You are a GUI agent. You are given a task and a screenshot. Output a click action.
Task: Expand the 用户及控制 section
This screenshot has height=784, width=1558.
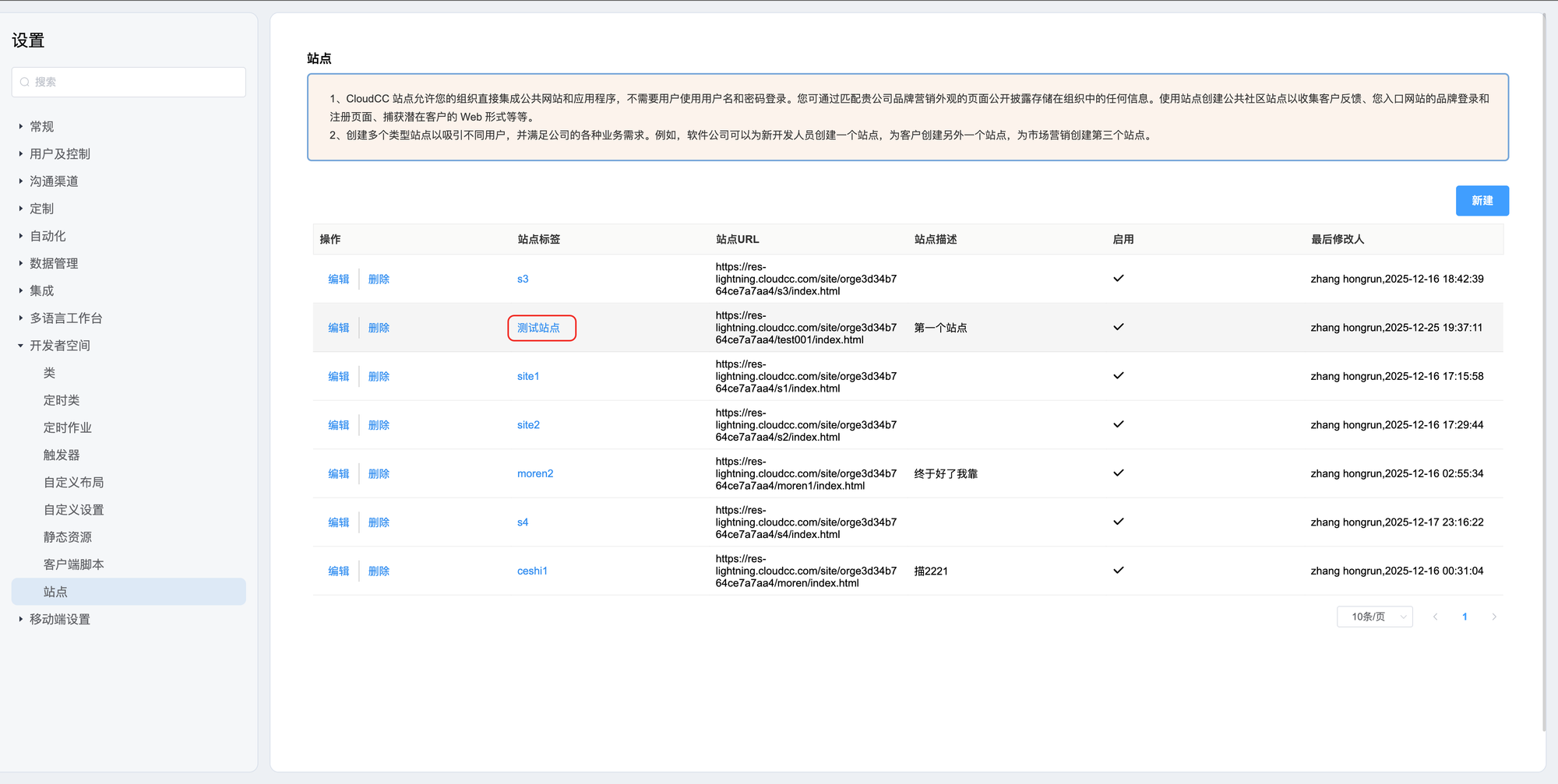(59, 154)
